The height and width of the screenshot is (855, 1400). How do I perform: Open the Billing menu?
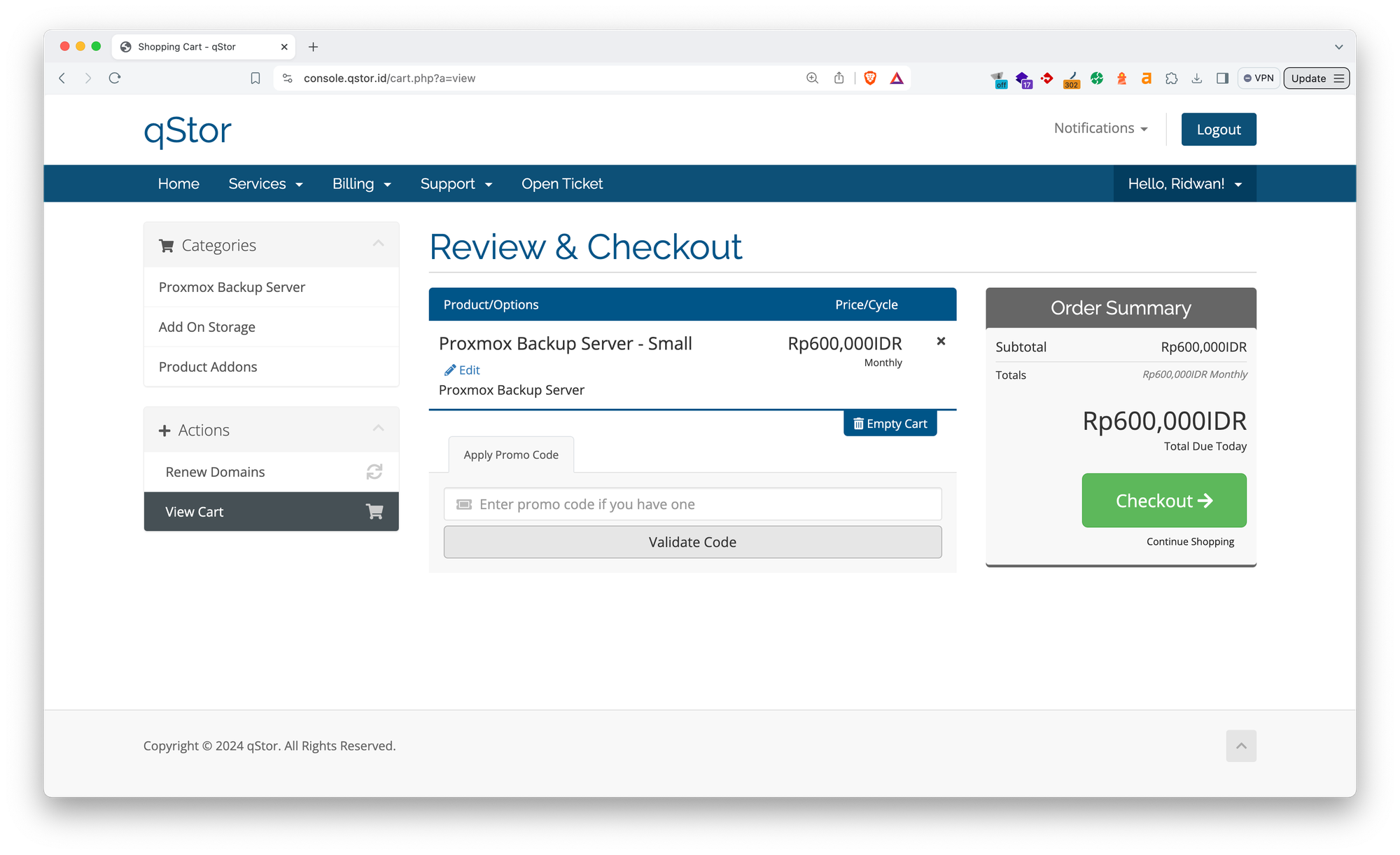[361, 183]
